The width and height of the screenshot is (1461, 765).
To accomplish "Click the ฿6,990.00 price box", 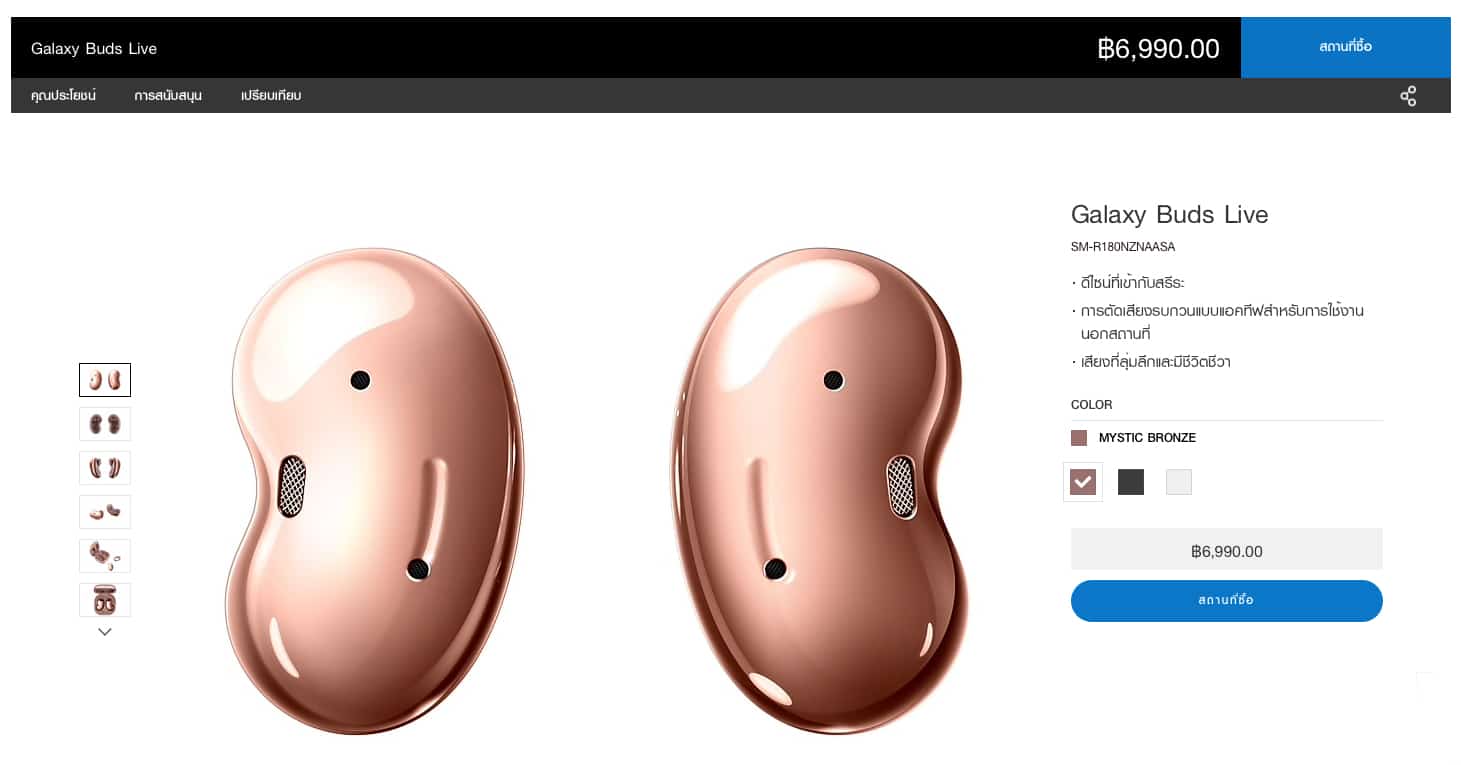I will [1227, 550].
